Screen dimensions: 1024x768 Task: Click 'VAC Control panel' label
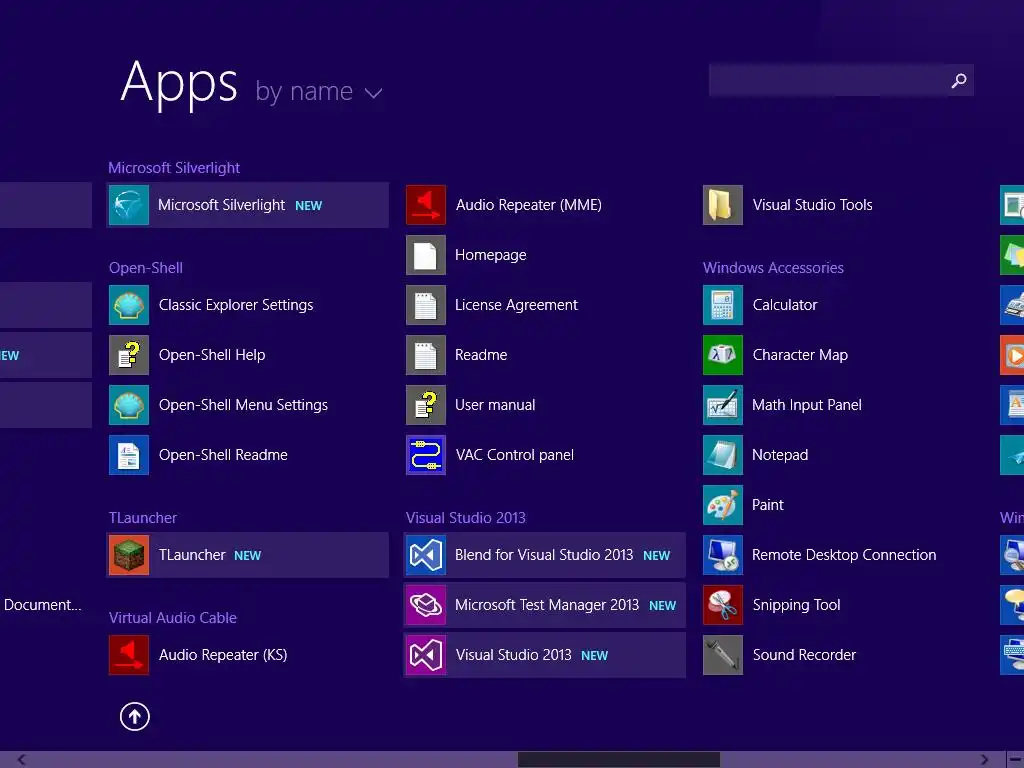tap(515, 455)
